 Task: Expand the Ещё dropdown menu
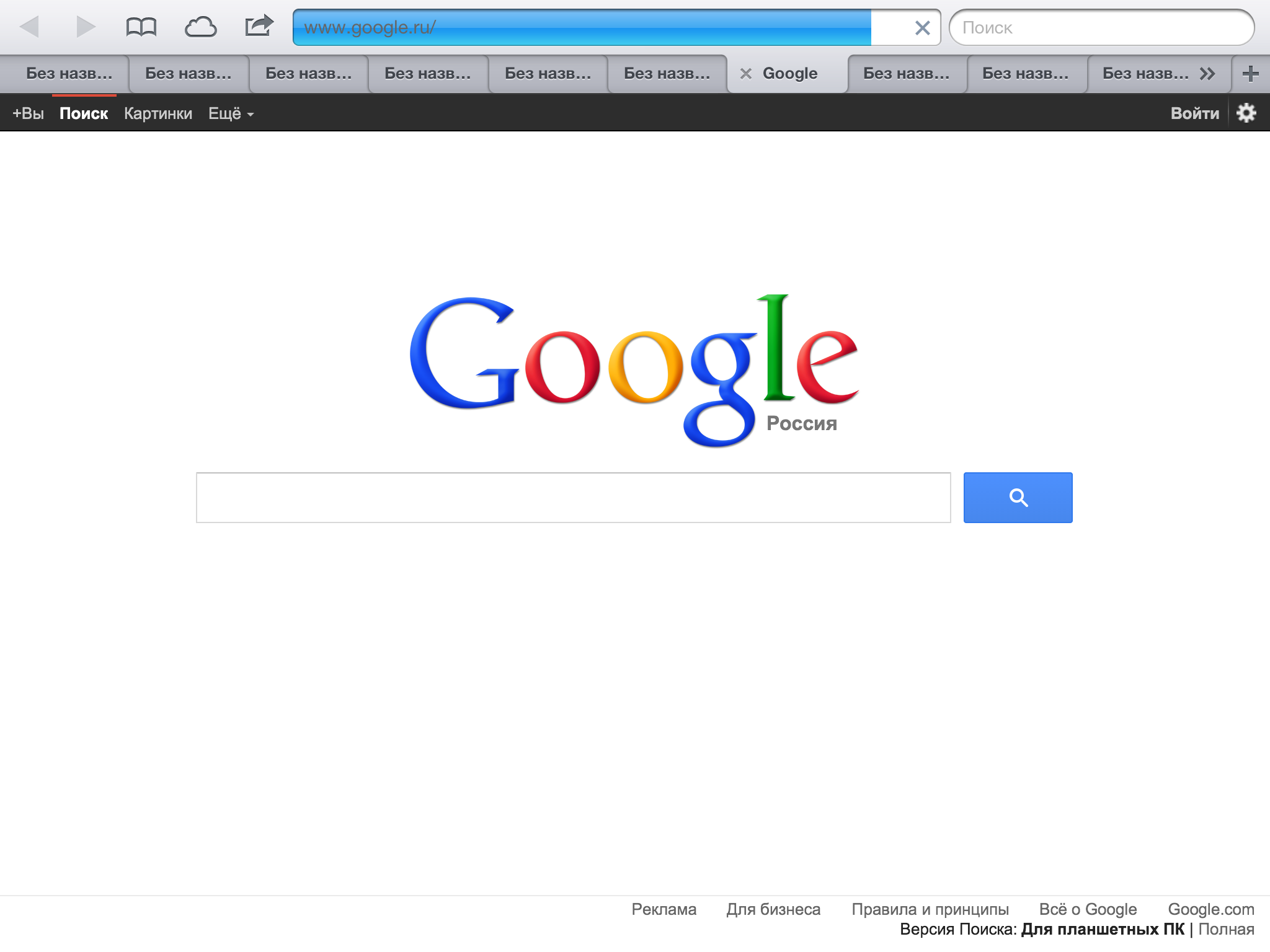231,113
